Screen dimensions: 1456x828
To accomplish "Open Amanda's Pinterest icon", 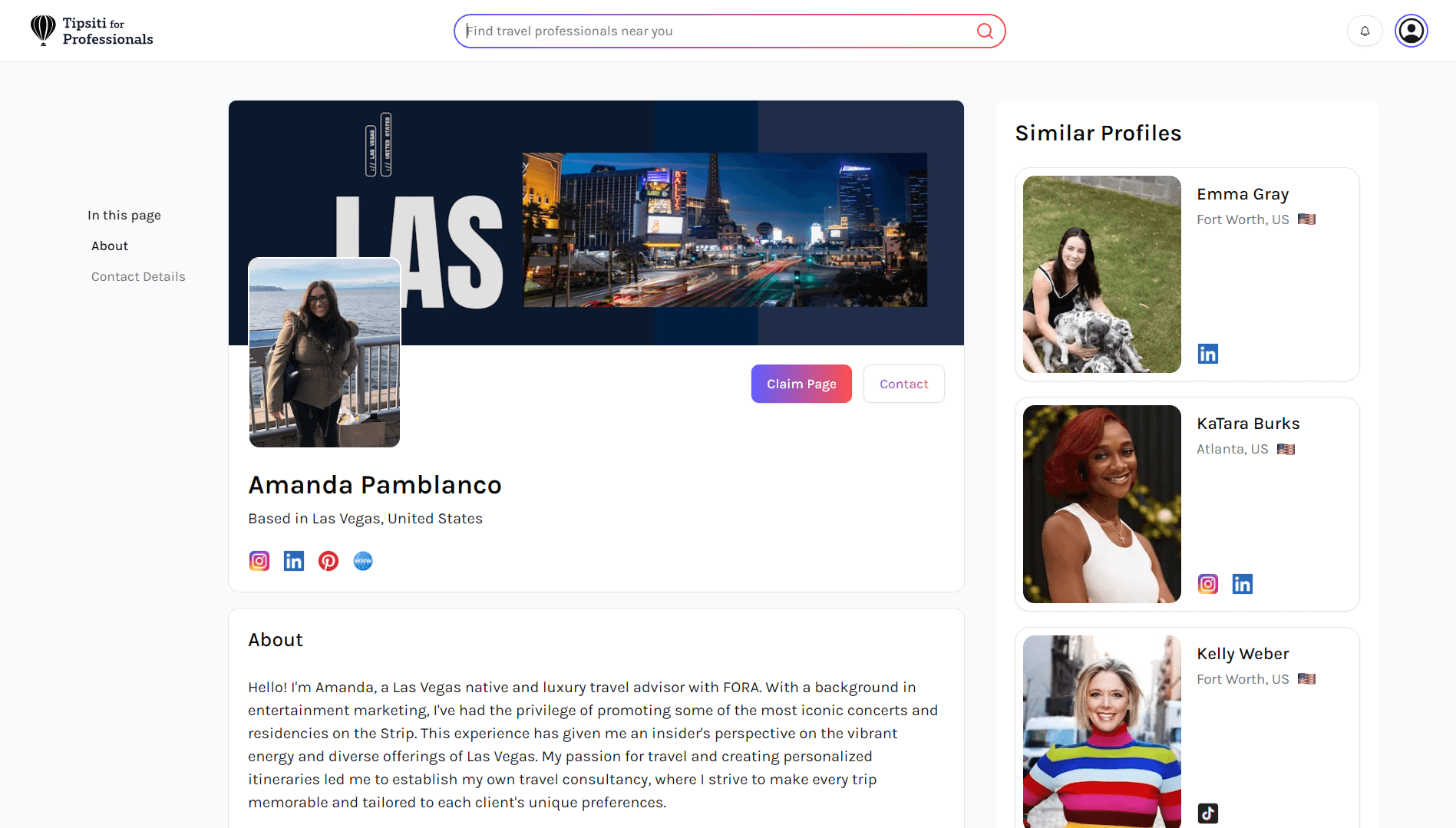I will [329, 561].
